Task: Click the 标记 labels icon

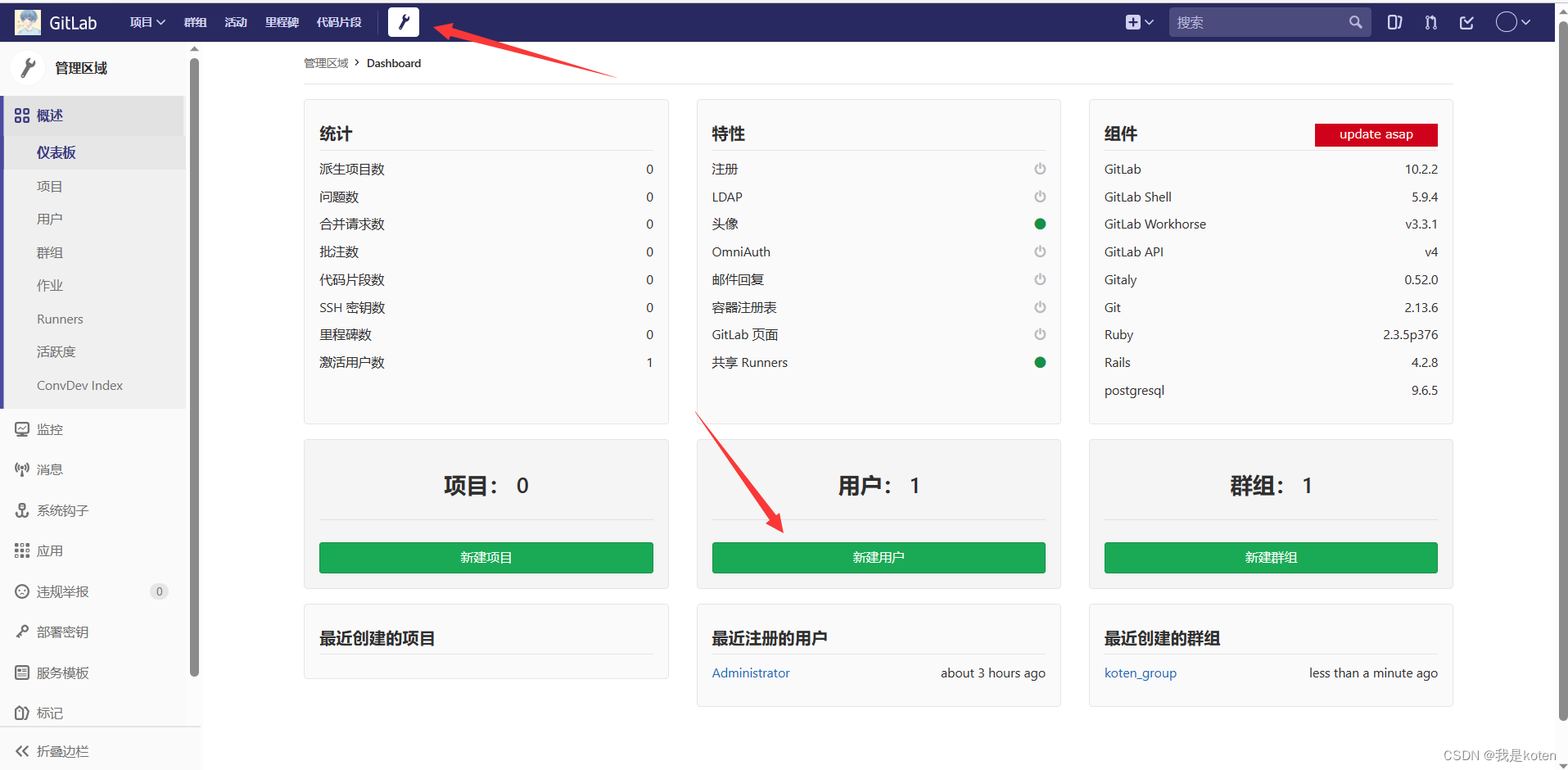Action: tap(22, 713)
